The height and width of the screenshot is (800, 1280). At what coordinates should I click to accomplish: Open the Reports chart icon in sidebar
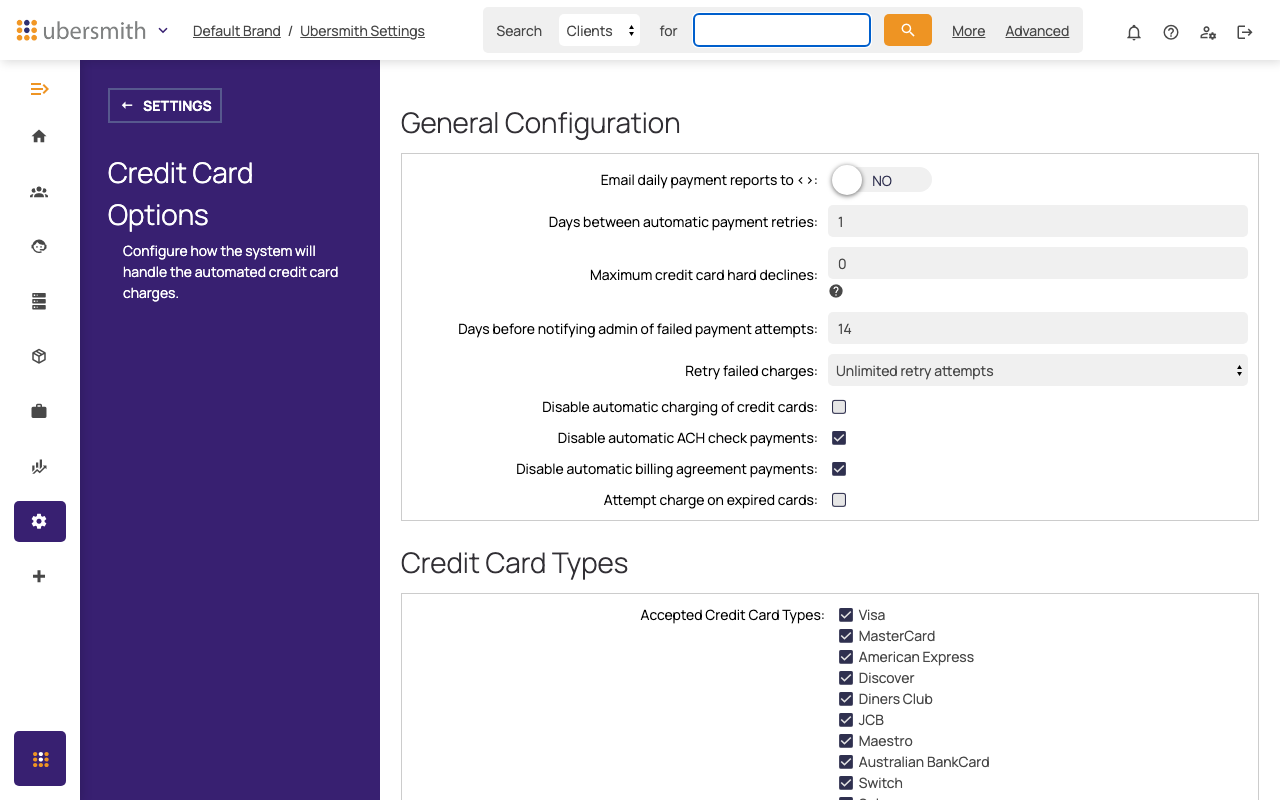(39, 466)
